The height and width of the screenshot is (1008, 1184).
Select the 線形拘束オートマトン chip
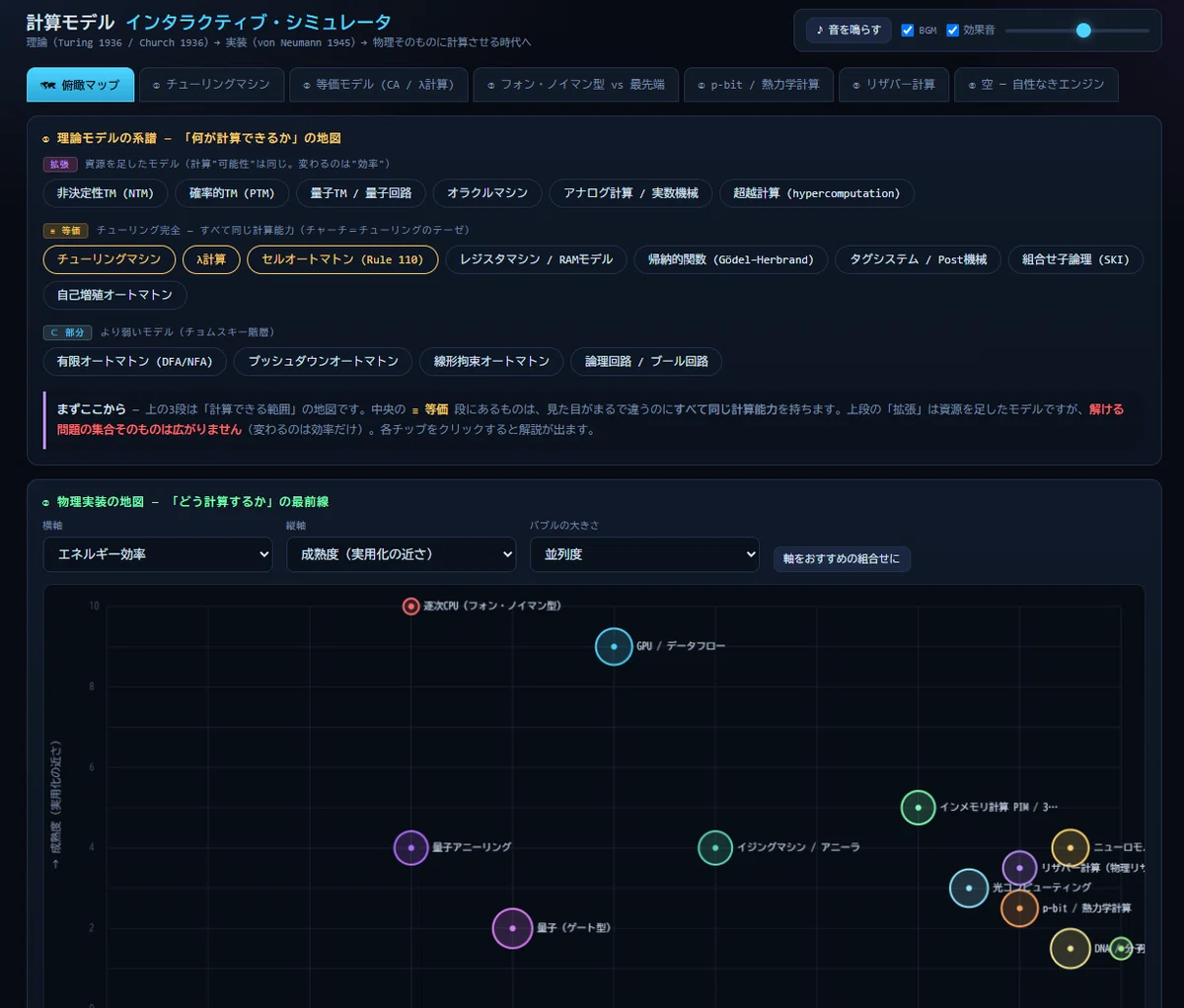(x=491, y=361)
